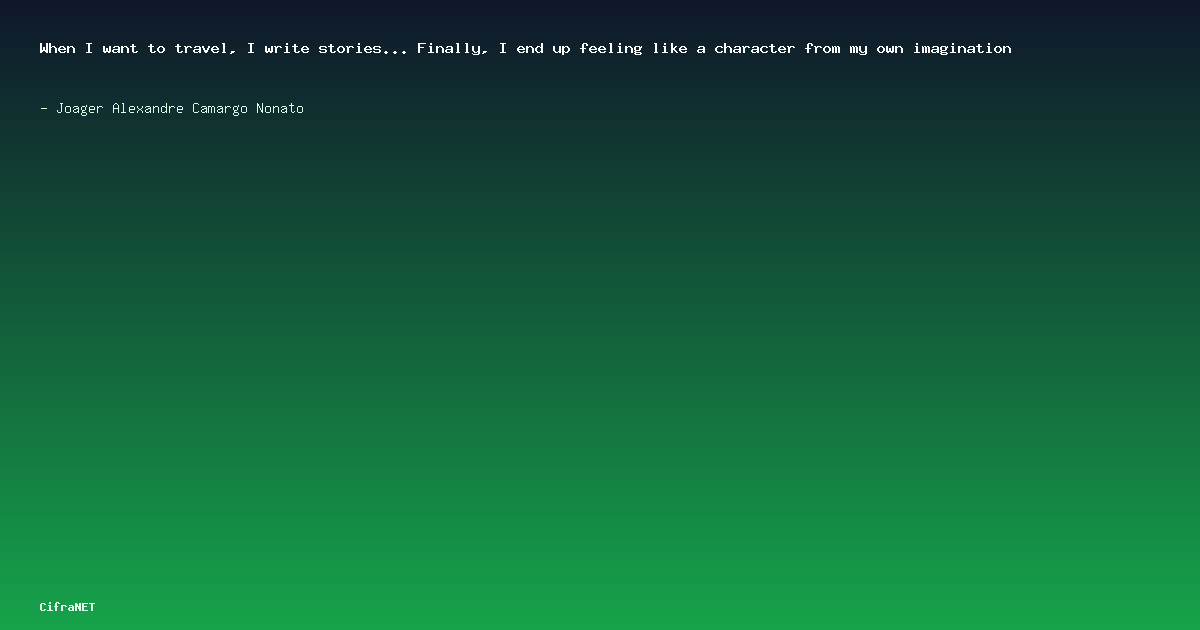
Task: Click the dash before the author name
Action: coord(44,108)
